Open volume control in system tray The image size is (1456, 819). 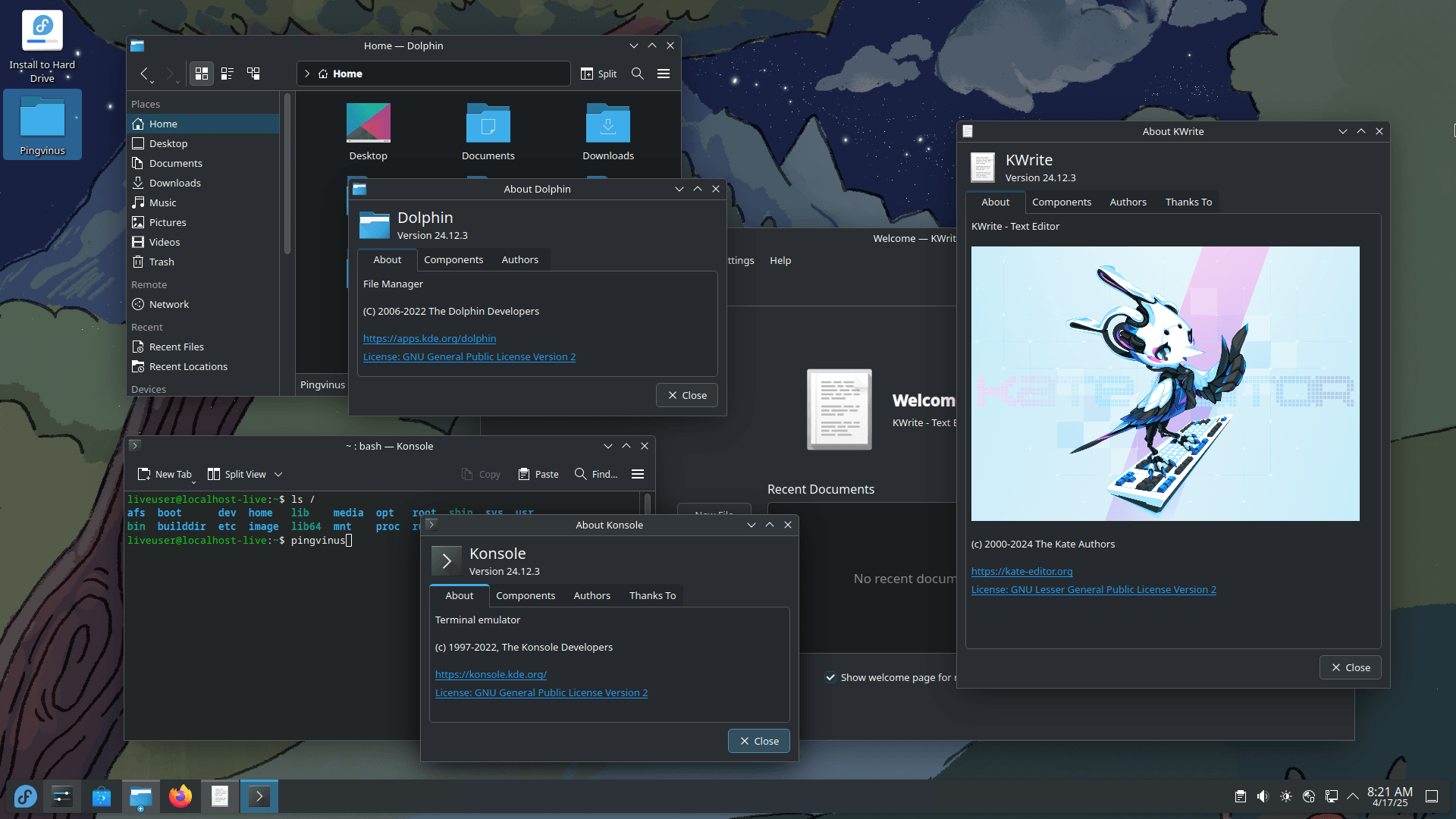click(x=1263, y=796)
